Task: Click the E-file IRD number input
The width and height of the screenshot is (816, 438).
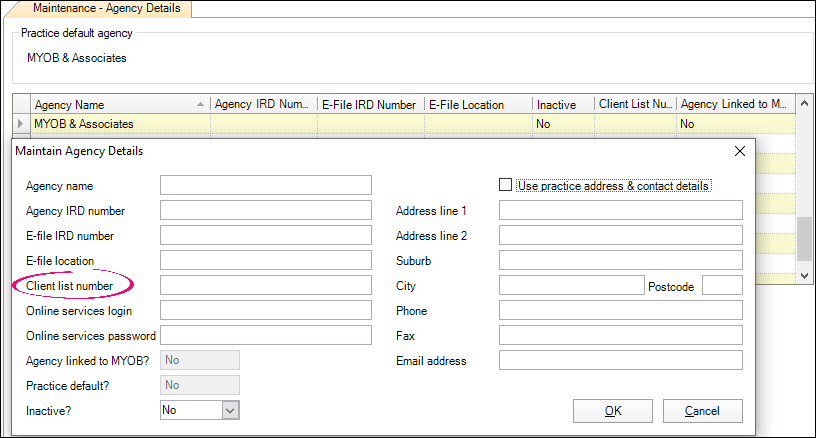Action: click(x=265, y=236)
